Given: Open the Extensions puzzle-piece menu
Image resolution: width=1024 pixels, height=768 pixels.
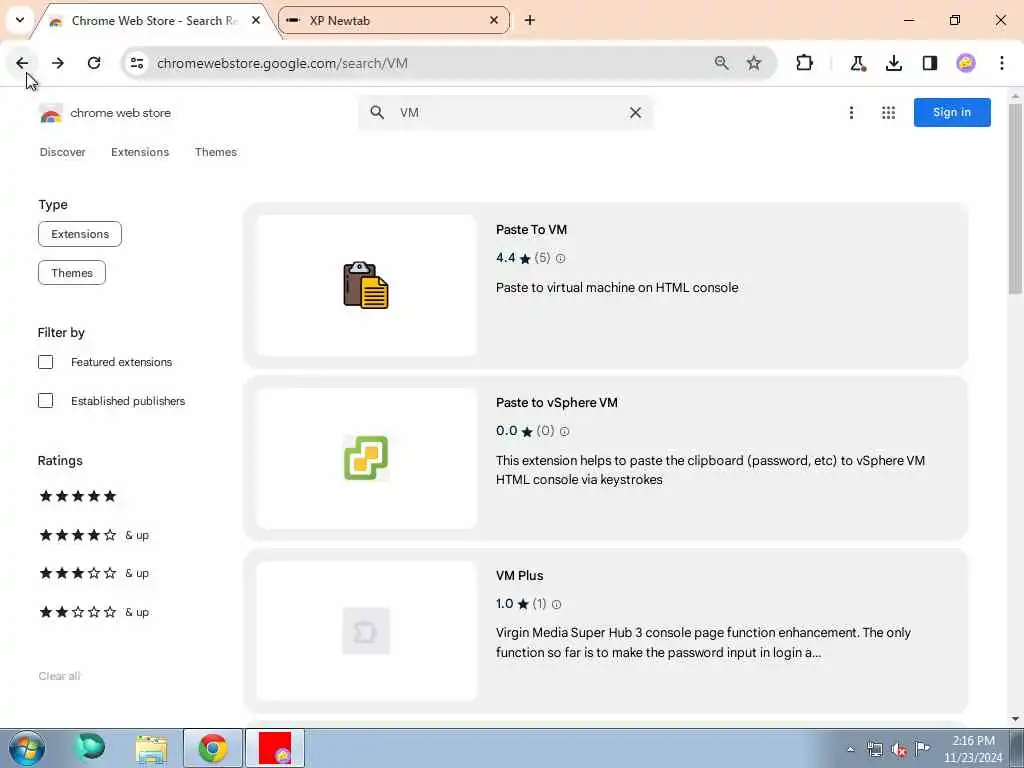Looking at the screenshot, I should point(805,63).
